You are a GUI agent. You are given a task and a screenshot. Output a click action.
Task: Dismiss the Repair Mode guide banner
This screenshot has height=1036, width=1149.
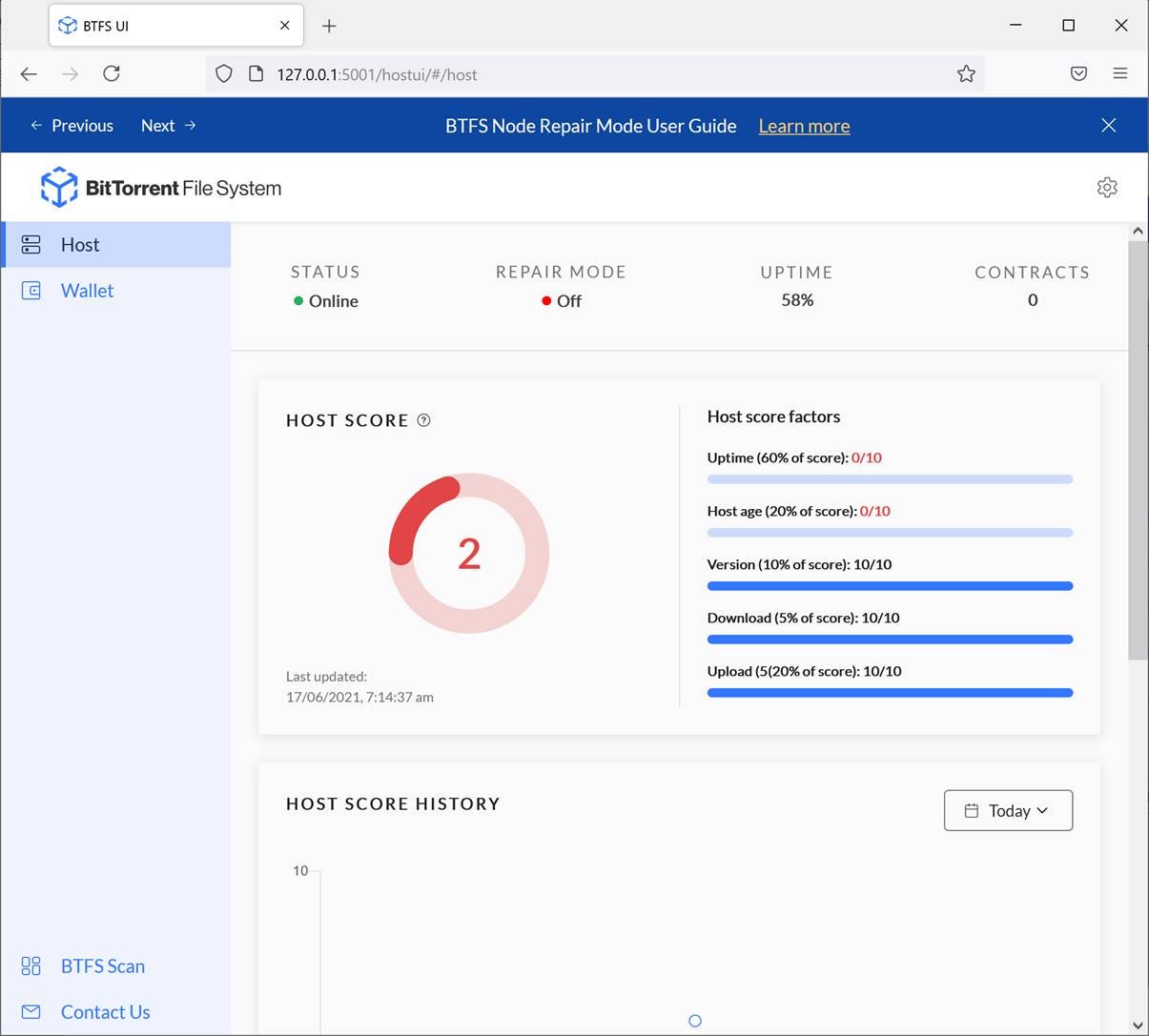(1108, 126)
